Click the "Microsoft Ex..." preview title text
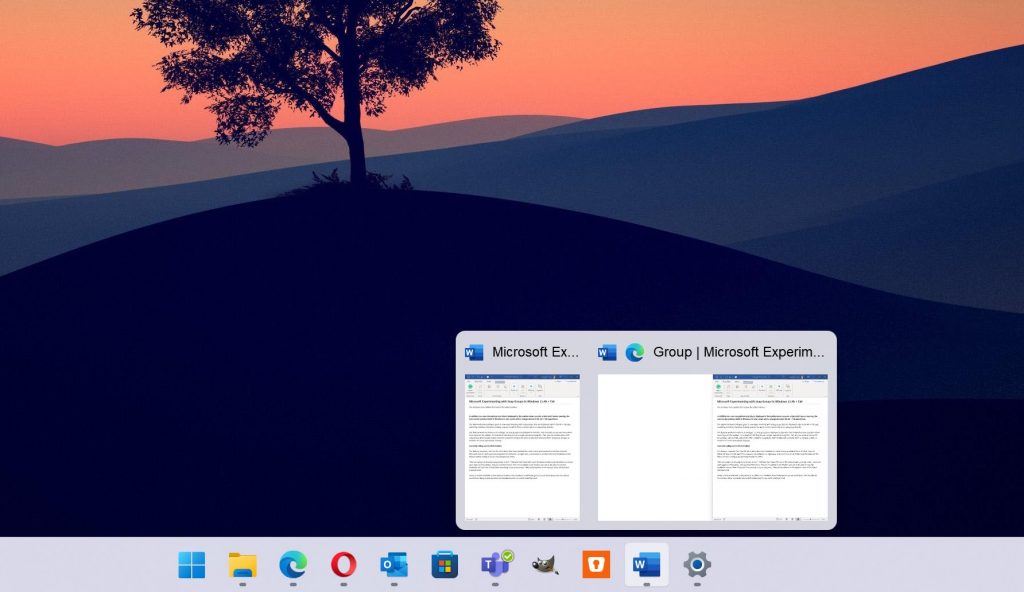Viewport: 1024px width, 592px height. pyautogui.click(x=535, y=352)
